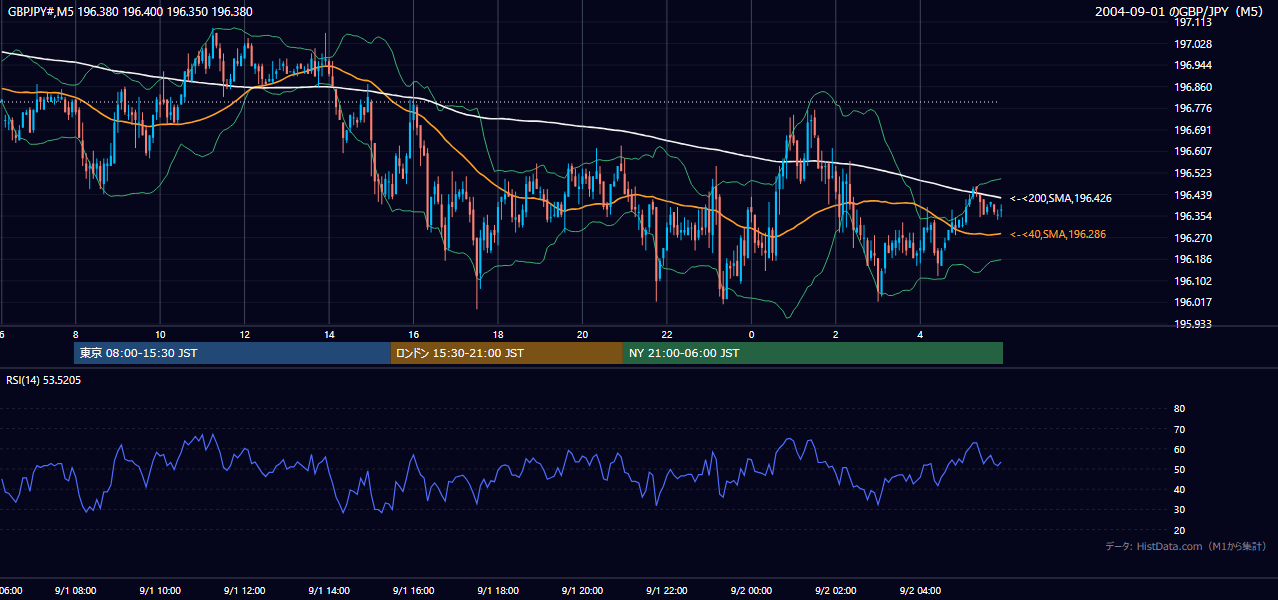Image resolution: width=1278 pixels, height=600 pixels.
Task: Click bottom time axis label 9/1 14:00
Action: (329, 591)
